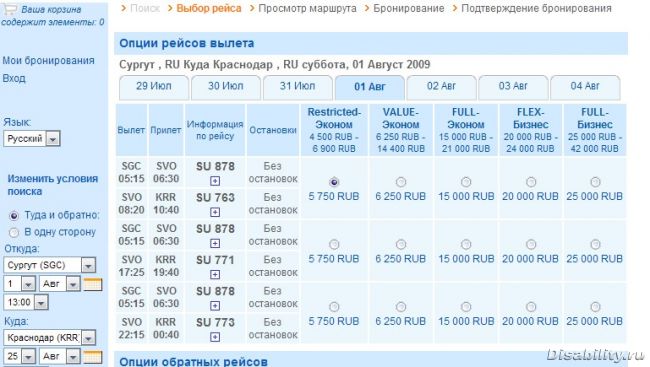This screenshot has width=650, height=367.
Task: Go back to the Поиск step
Action: tap(145, 8)
